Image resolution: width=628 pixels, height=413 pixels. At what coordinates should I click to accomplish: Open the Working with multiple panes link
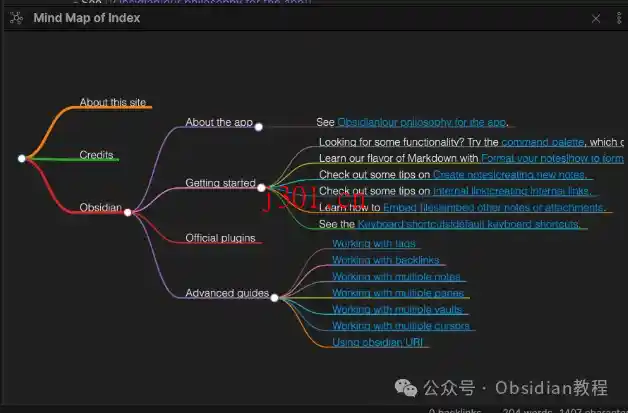click(x=398, y=293)
